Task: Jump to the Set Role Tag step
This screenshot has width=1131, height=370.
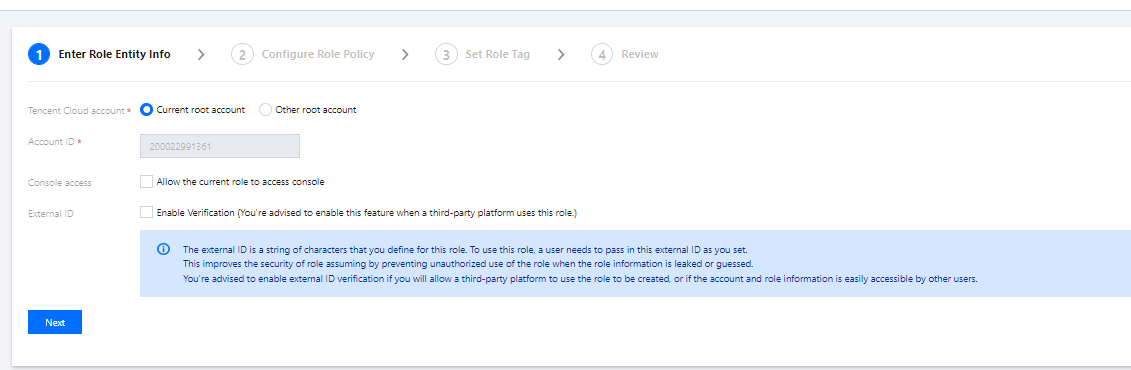Action: 498,55
